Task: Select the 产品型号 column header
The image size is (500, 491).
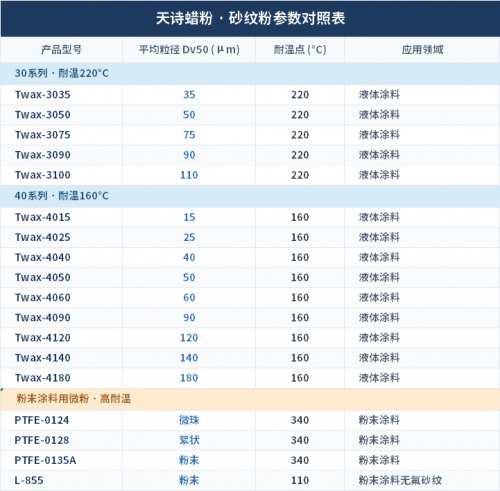Action: point(61,50)
